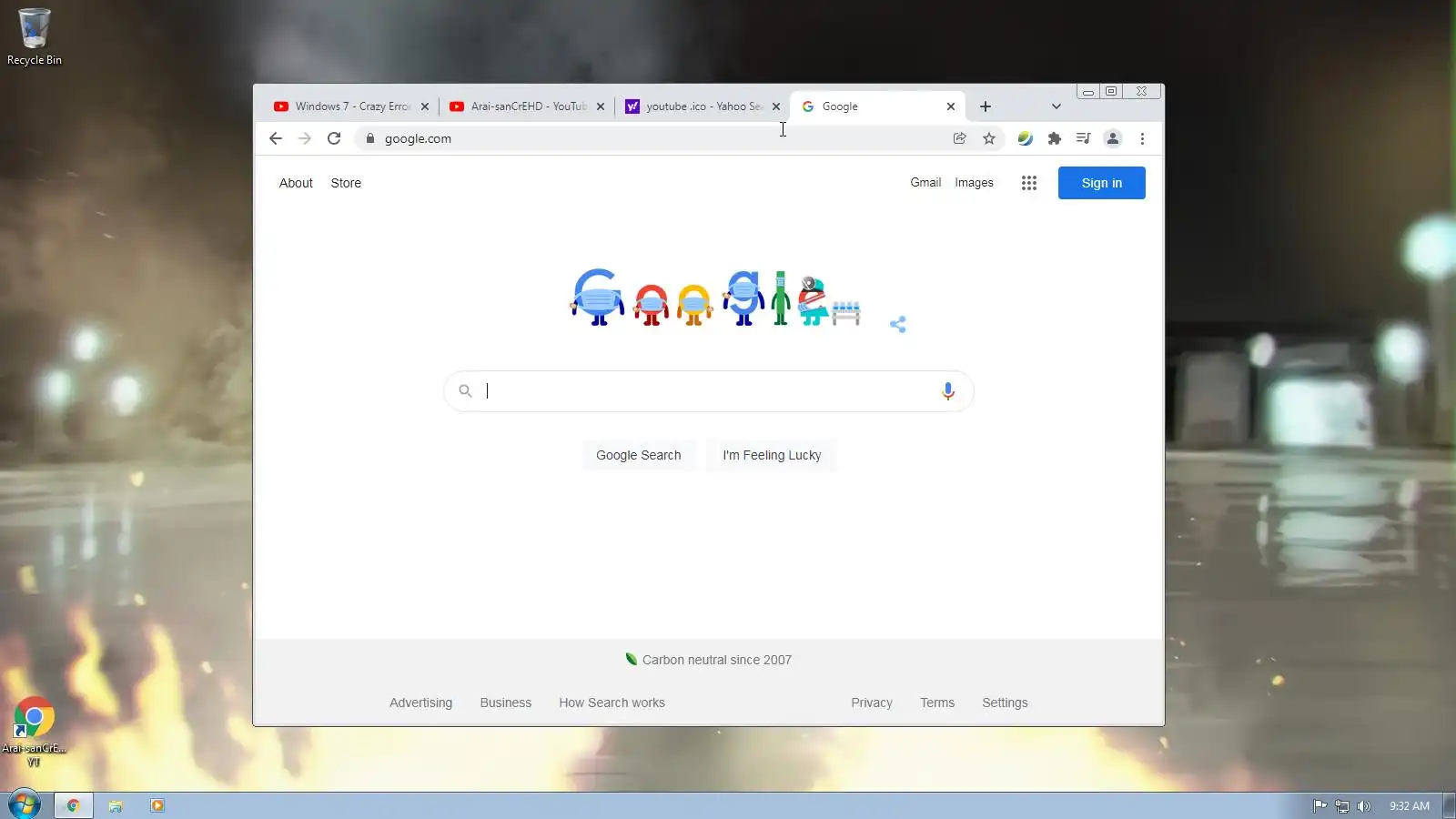Share the Google doodle

[898, 324]
